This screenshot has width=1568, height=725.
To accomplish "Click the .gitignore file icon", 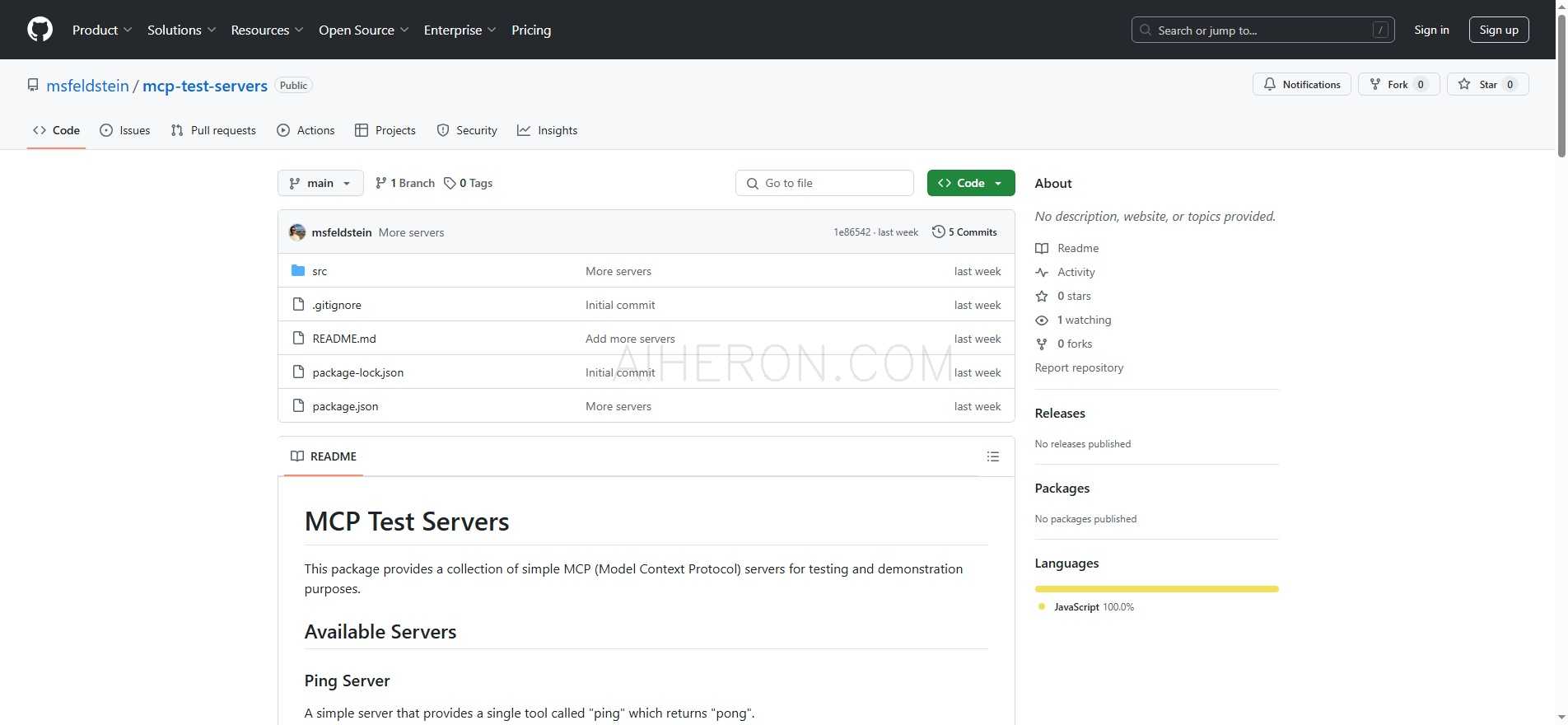I will pyautogui.click(x=298, y=304).
